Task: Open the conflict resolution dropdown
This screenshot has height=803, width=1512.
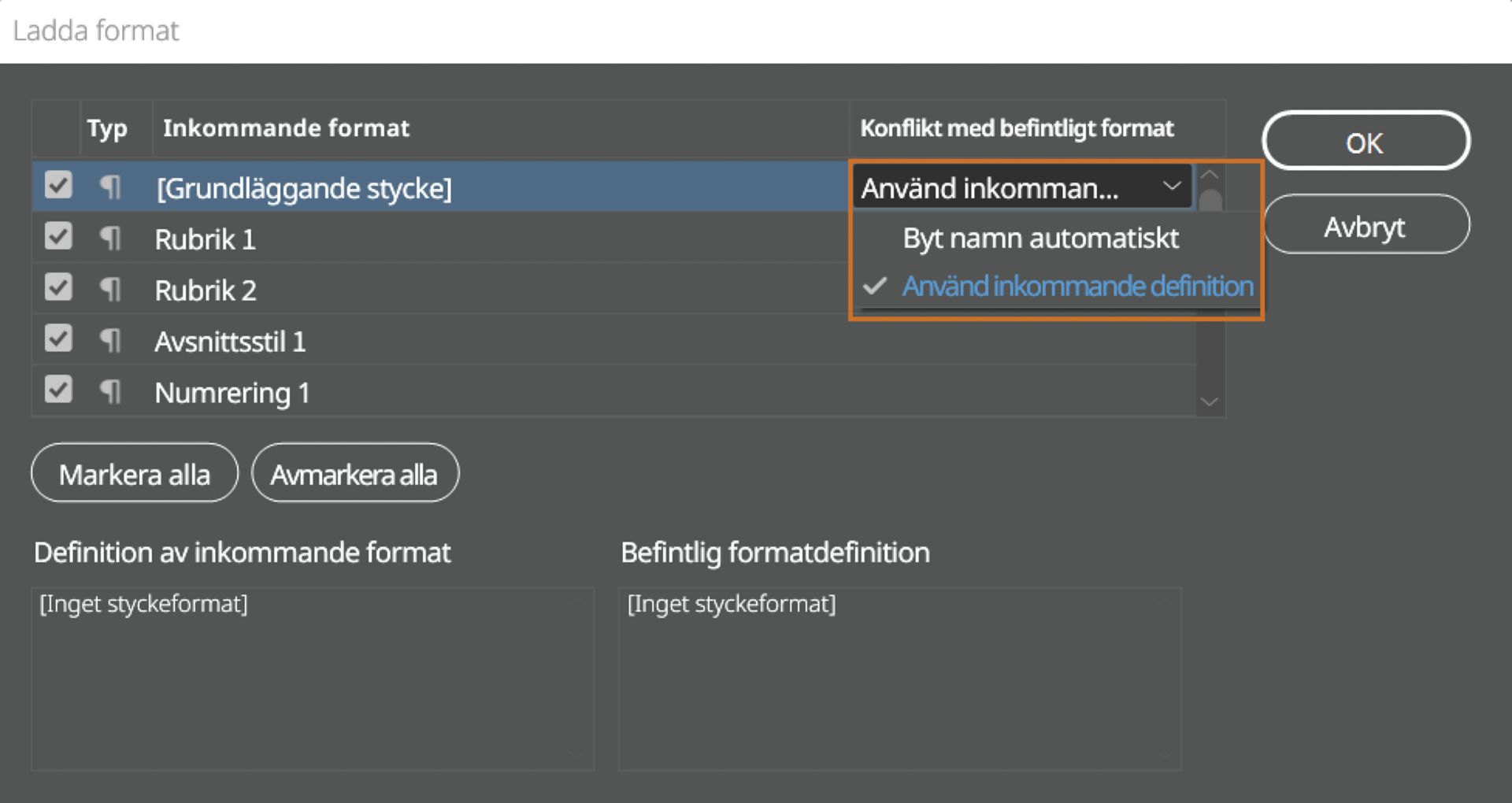Action: (1021, 188)
